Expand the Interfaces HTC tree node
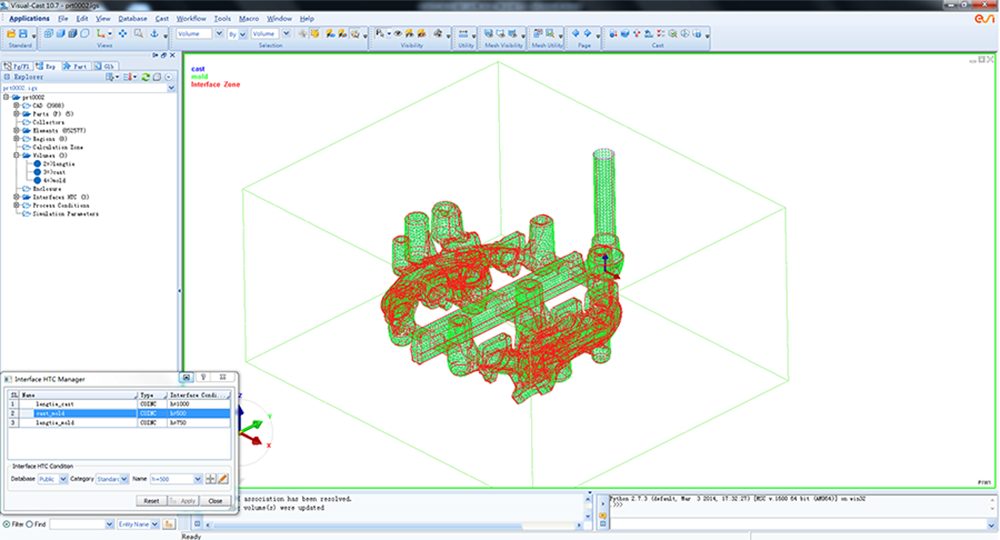The height and width of the screenshot is (540, 1000). (x=16, y=197)
